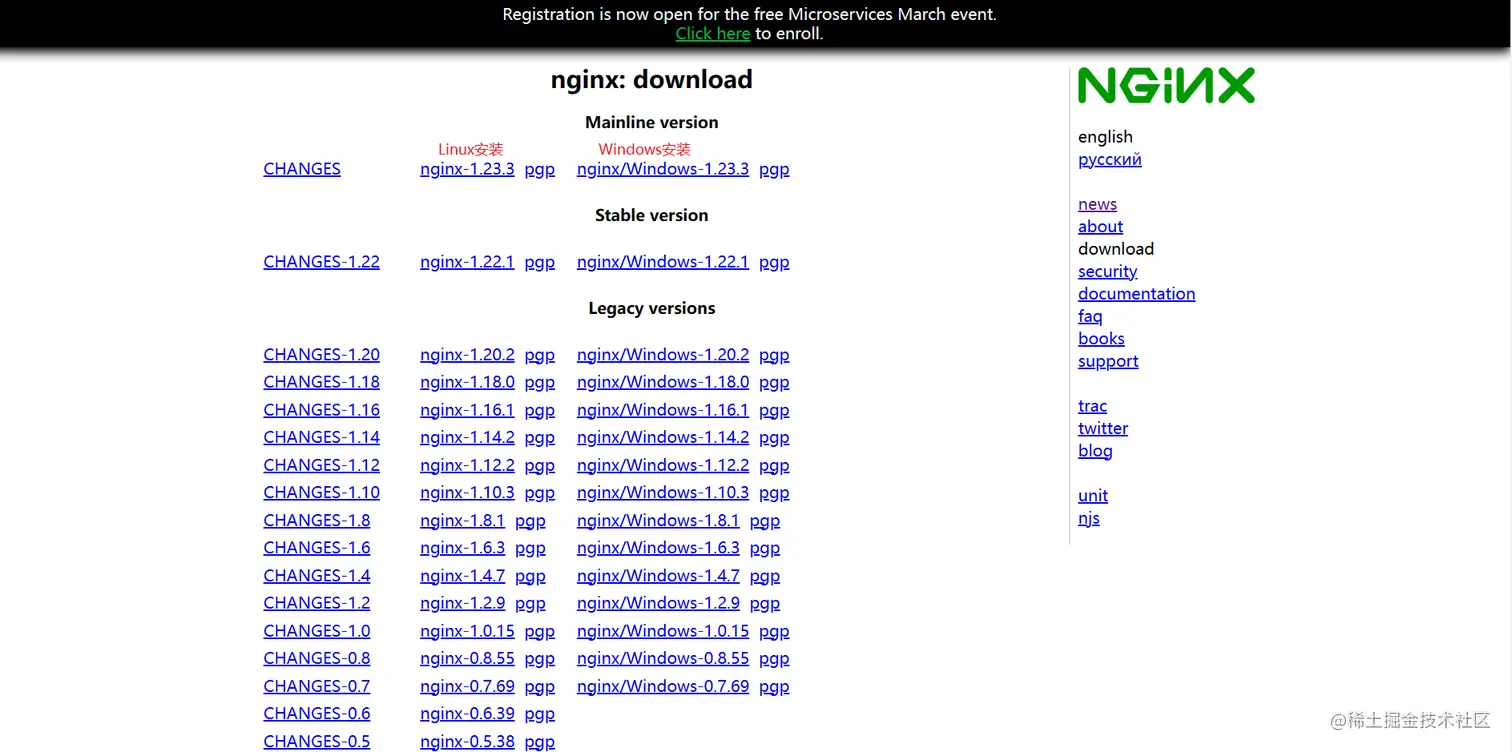Image resolution: width=1512 pixels, height=752 pixels.
Task: Open the support page
Action: click(1108, 361)
